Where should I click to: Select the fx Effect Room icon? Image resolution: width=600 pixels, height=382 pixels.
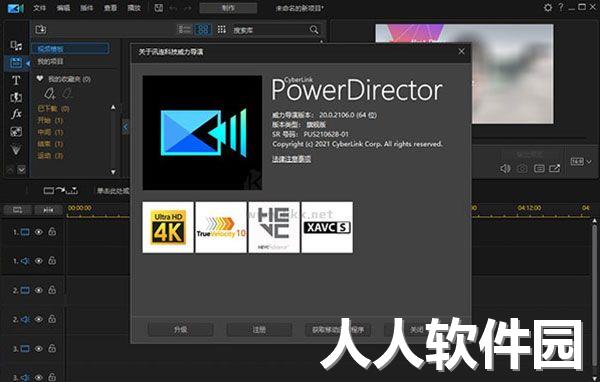pos(16,114)
